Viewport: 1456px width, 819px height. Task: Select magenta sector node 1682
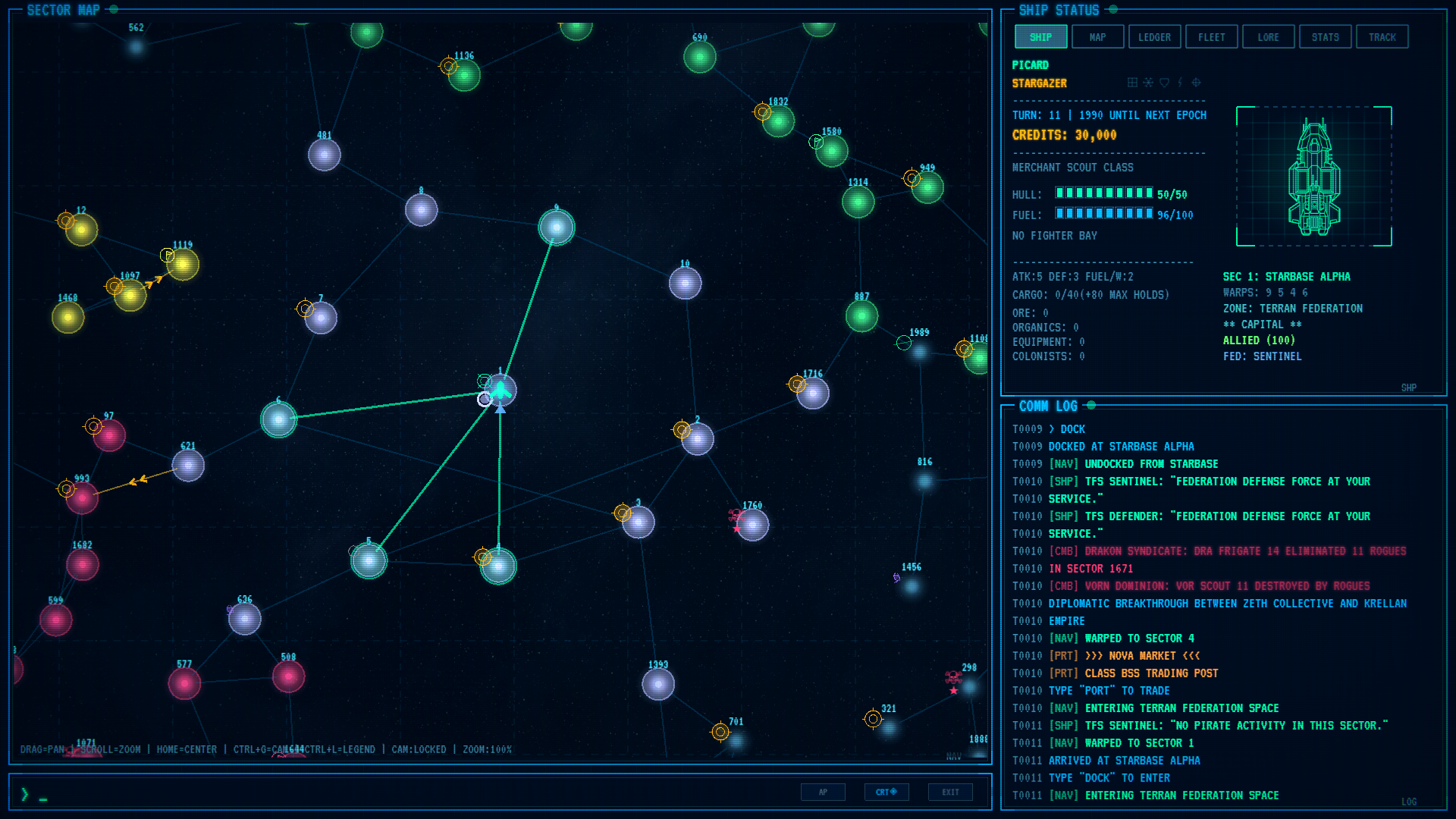(82, 564)
